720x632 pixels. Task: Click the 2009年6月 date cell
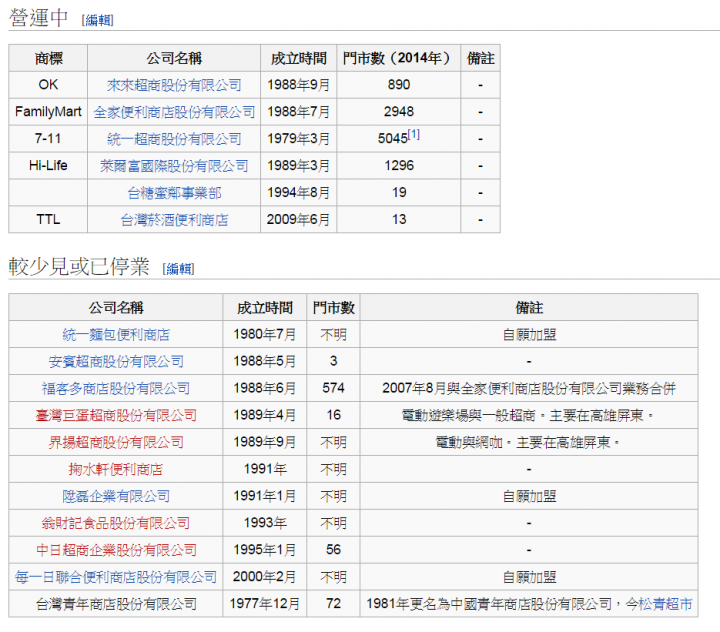click(x=298, y=220)
